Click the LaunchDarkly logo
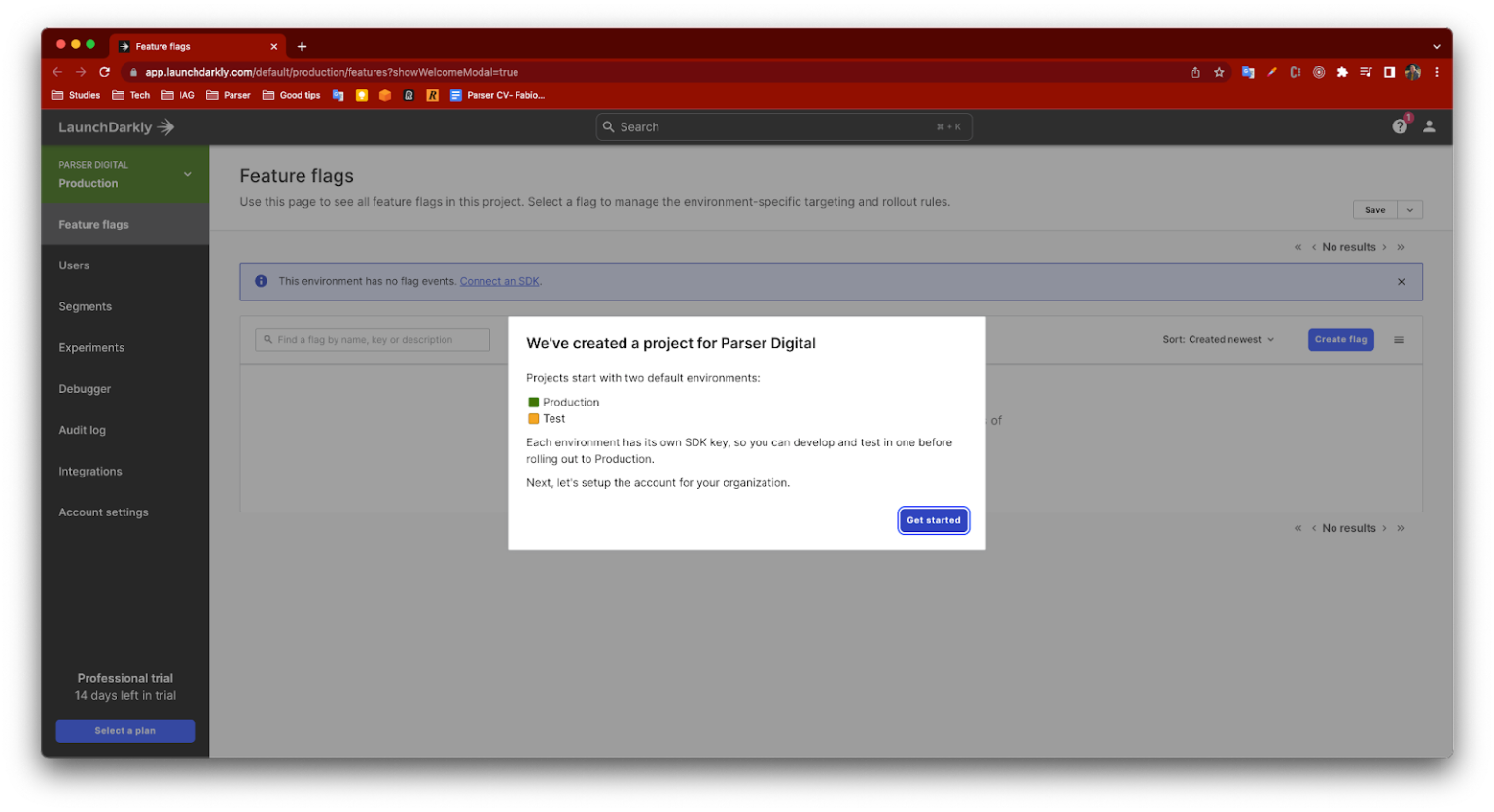Screen dimensions: 1494x812 116,127
